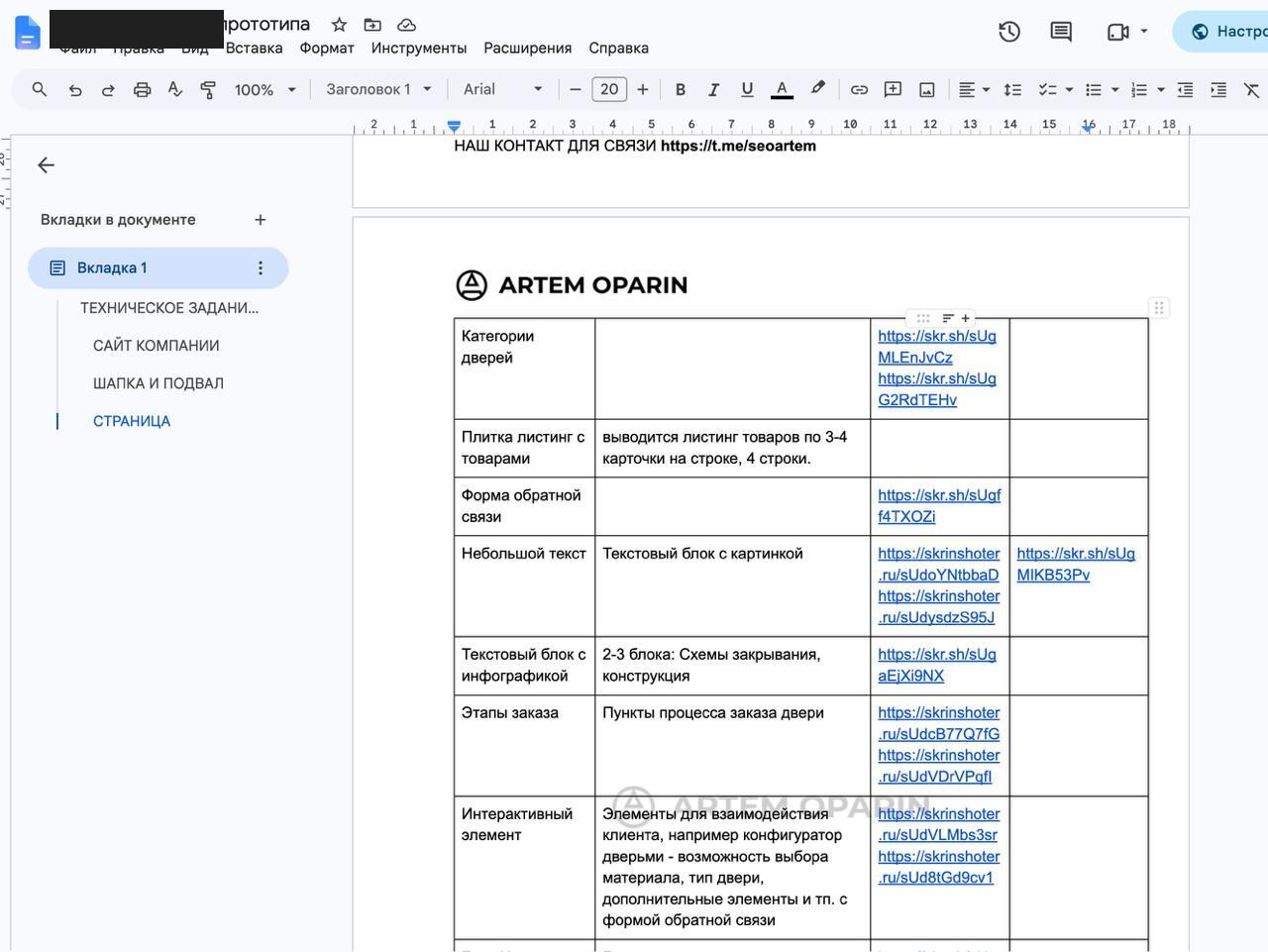1268x952 pixels.
Task: Redo the last action
Action: tap(108, 89)
